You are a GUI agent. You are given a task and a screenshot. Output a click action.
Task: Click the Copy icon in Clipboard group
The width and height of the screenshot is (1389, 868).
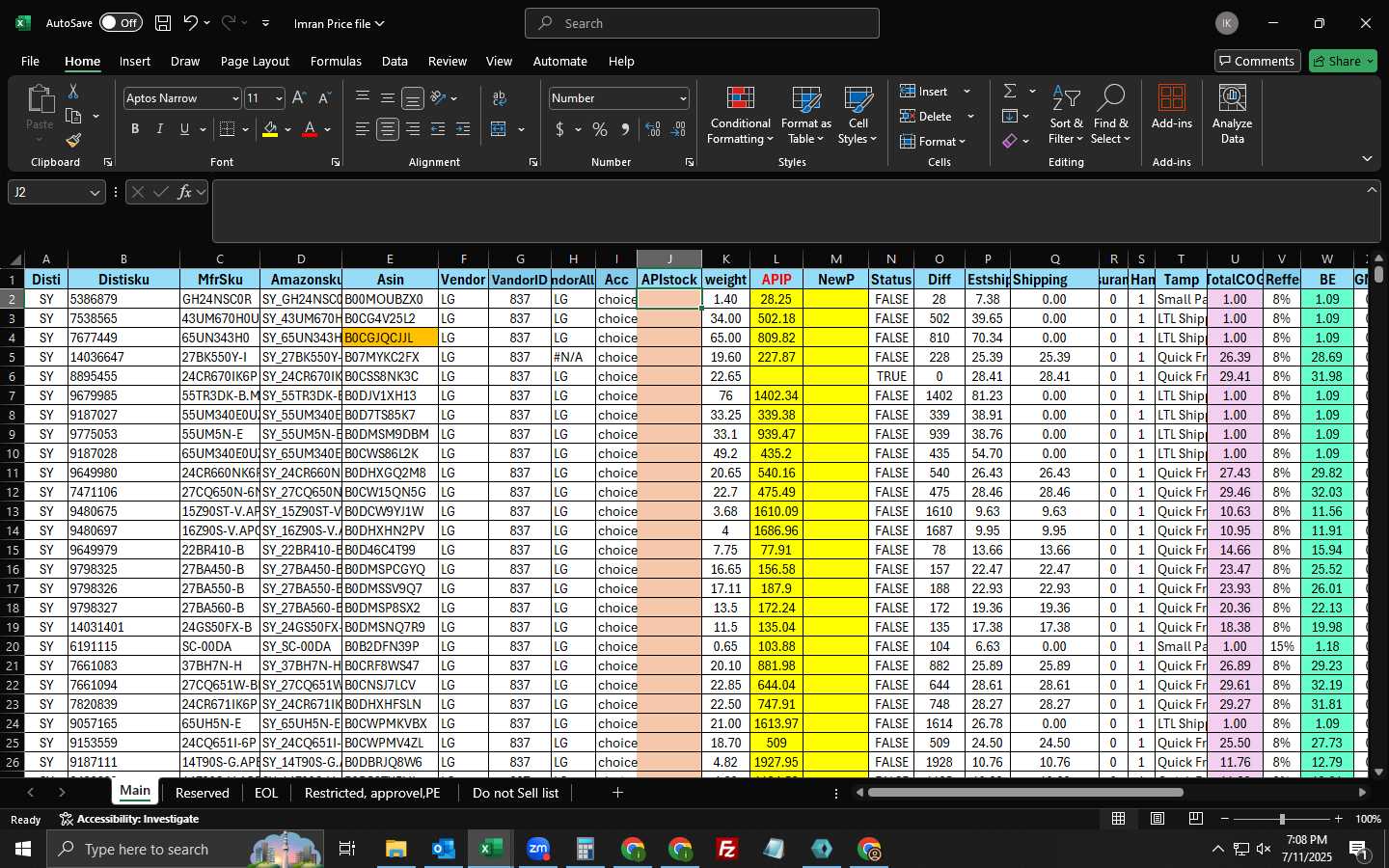coord(73,116)
